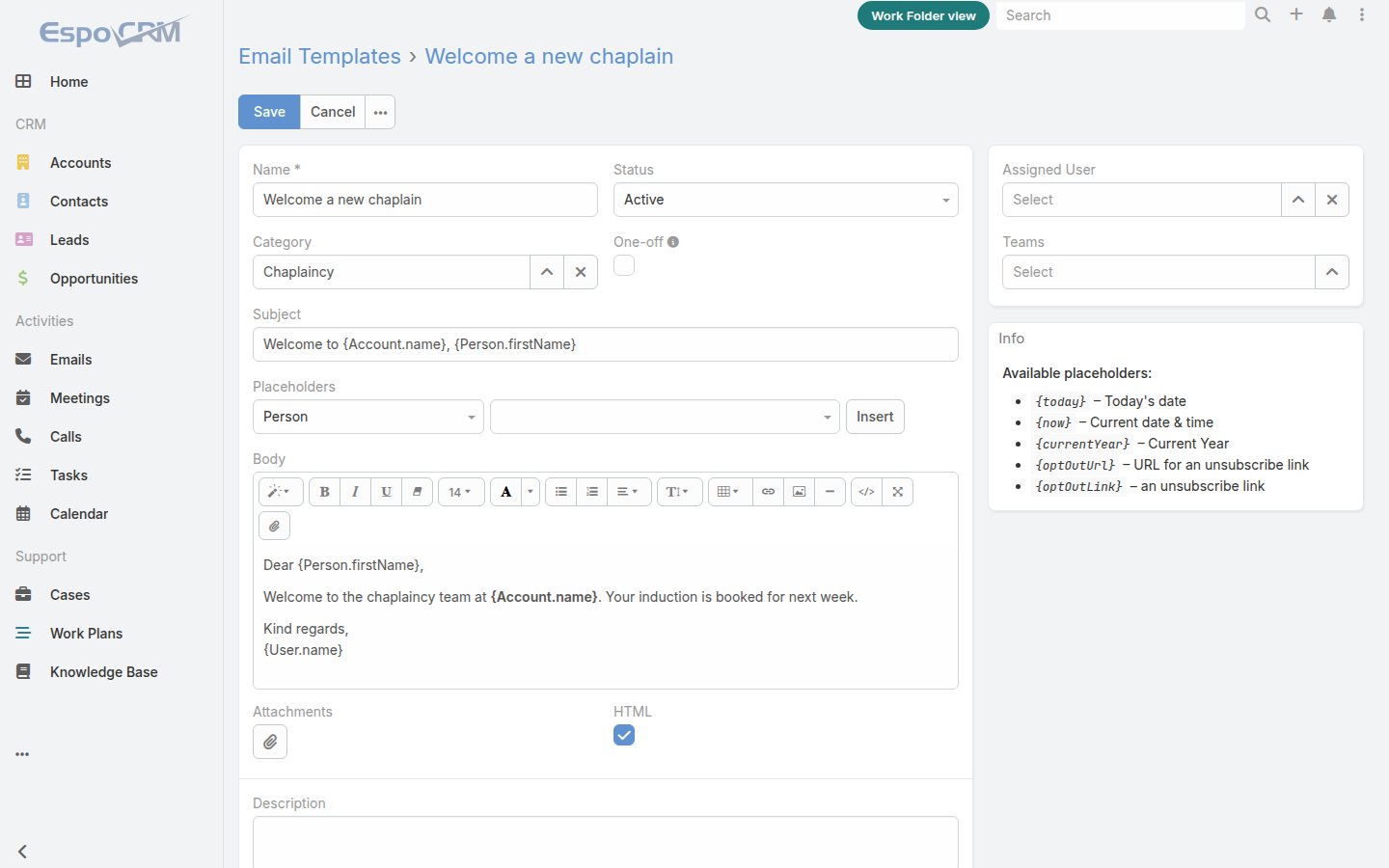Underline the selected body text
1389x868 pixels.
click(386, 492)
